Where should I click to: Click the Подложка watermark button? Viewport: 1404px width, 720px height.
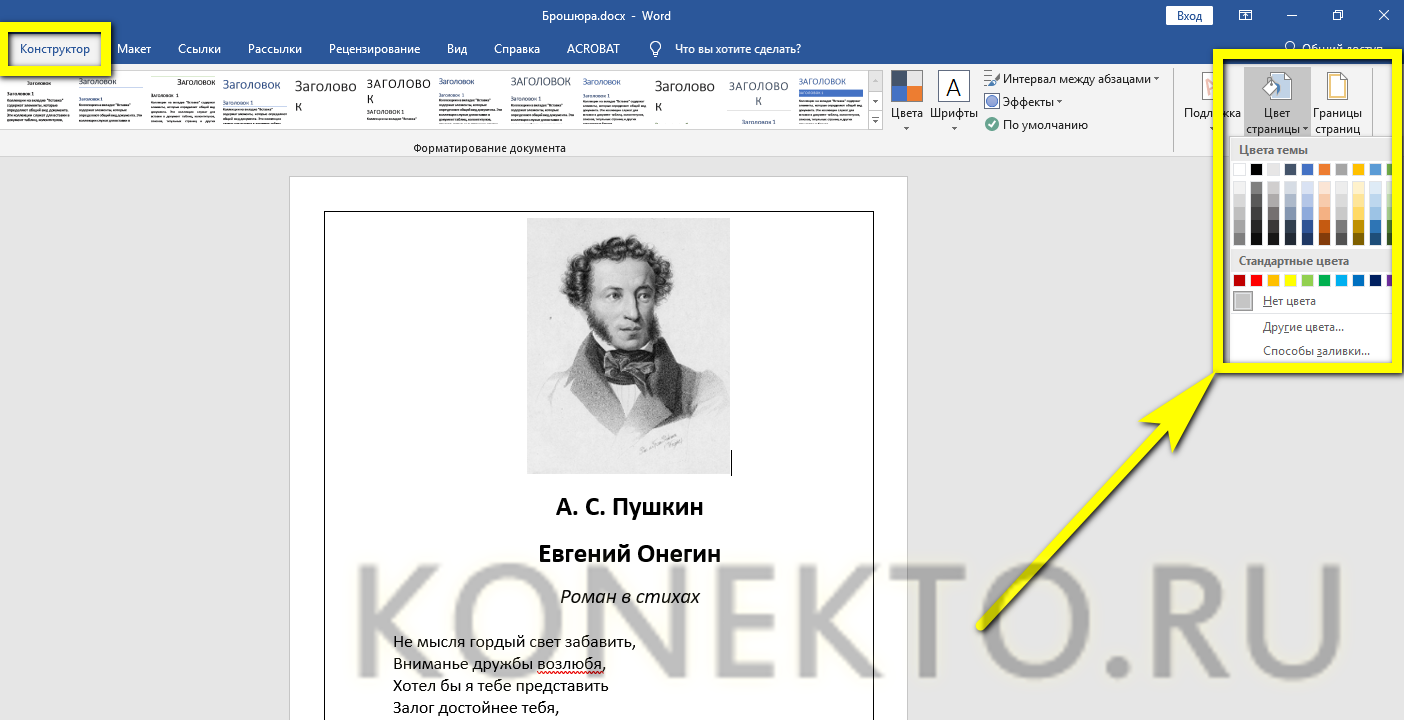[x=1211, y=100]
